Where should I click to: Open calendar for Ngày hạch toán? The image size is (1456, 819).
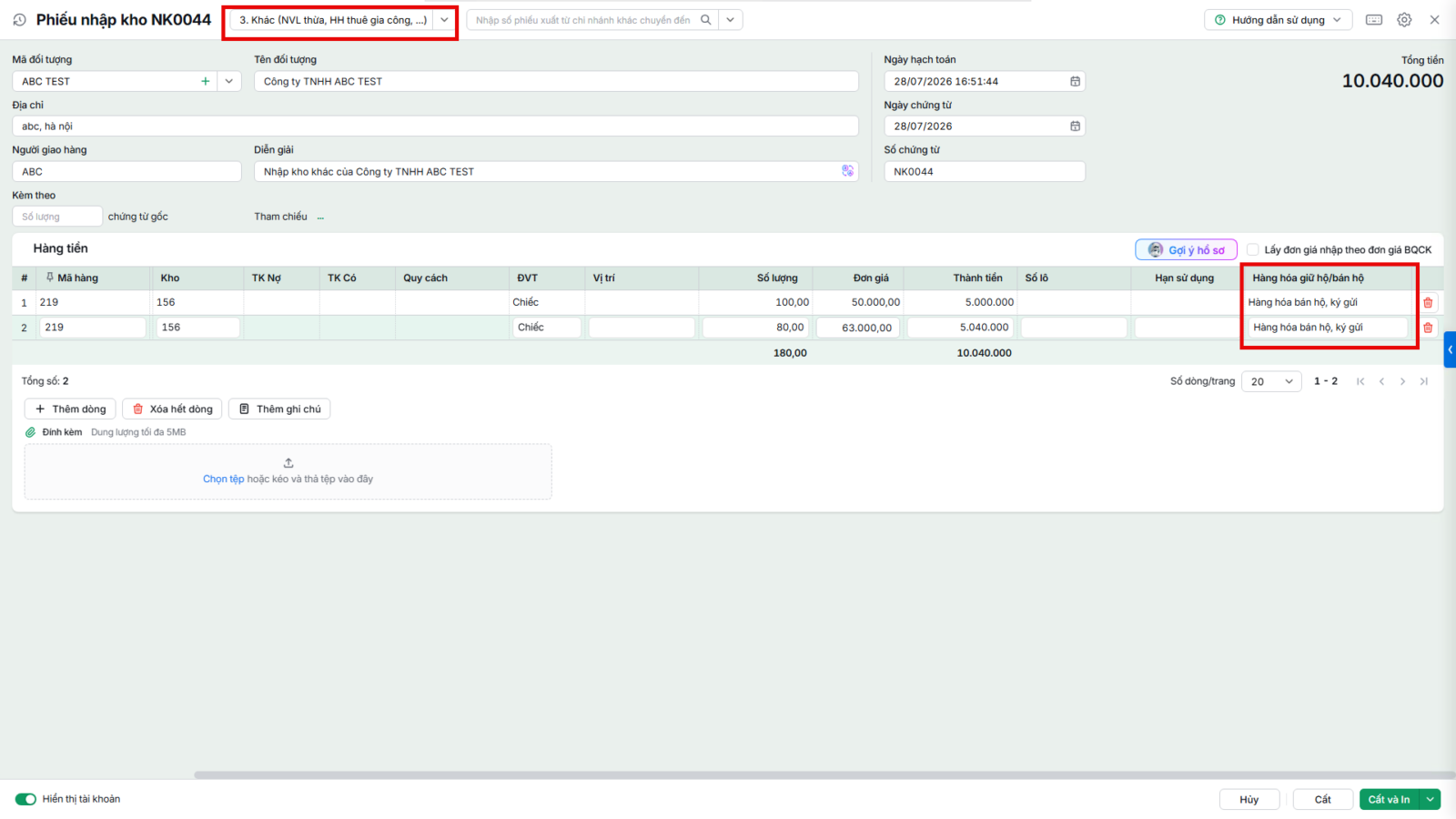1075,81
